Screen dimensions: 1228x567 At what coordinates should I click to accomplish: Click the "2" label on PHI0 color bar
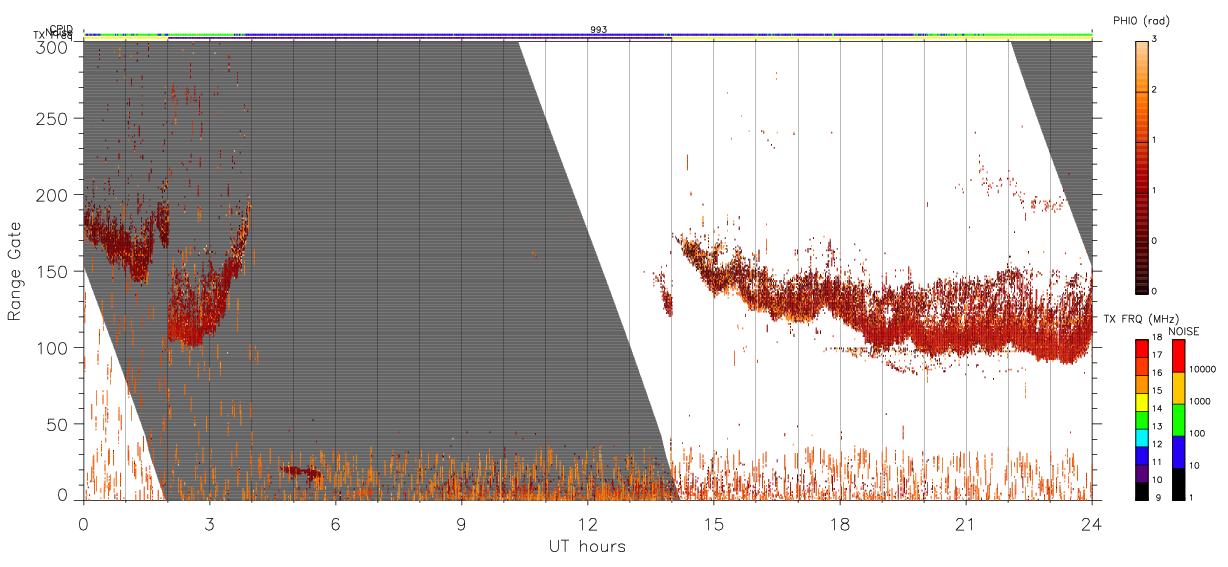(1155, 91)
